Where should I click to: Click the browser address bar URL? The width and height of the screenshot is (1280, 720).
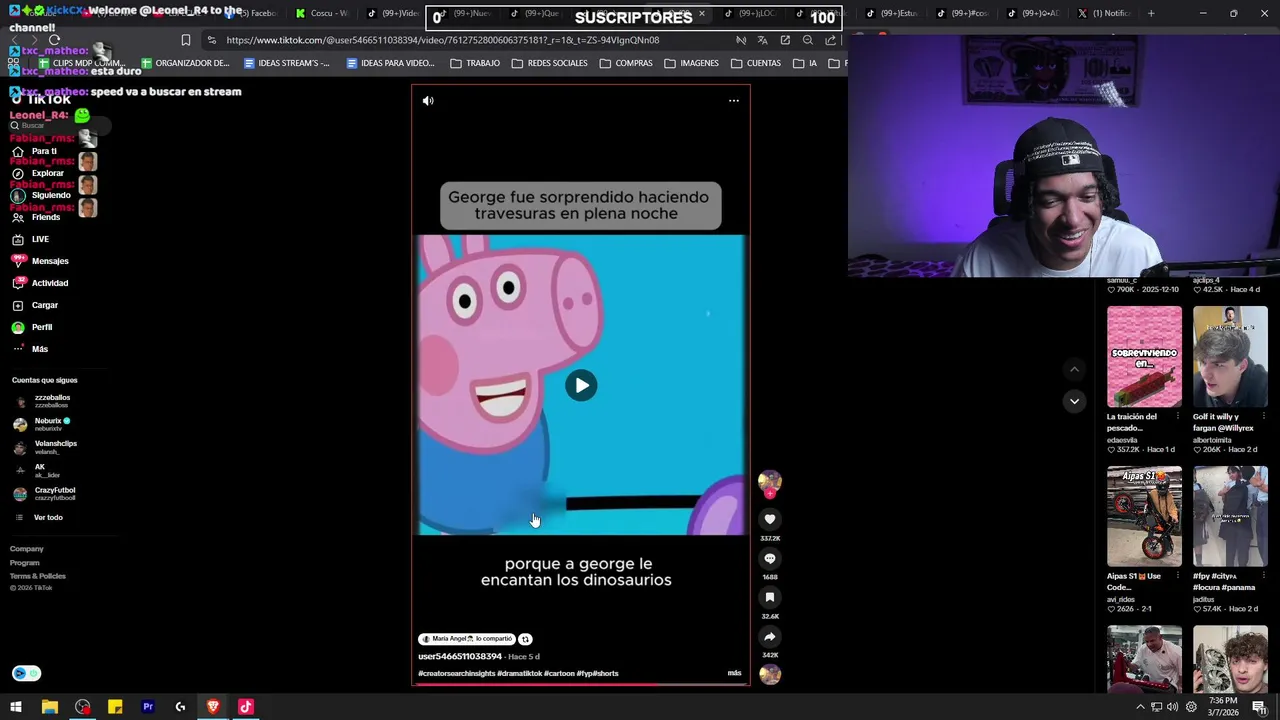coord(442,40)
